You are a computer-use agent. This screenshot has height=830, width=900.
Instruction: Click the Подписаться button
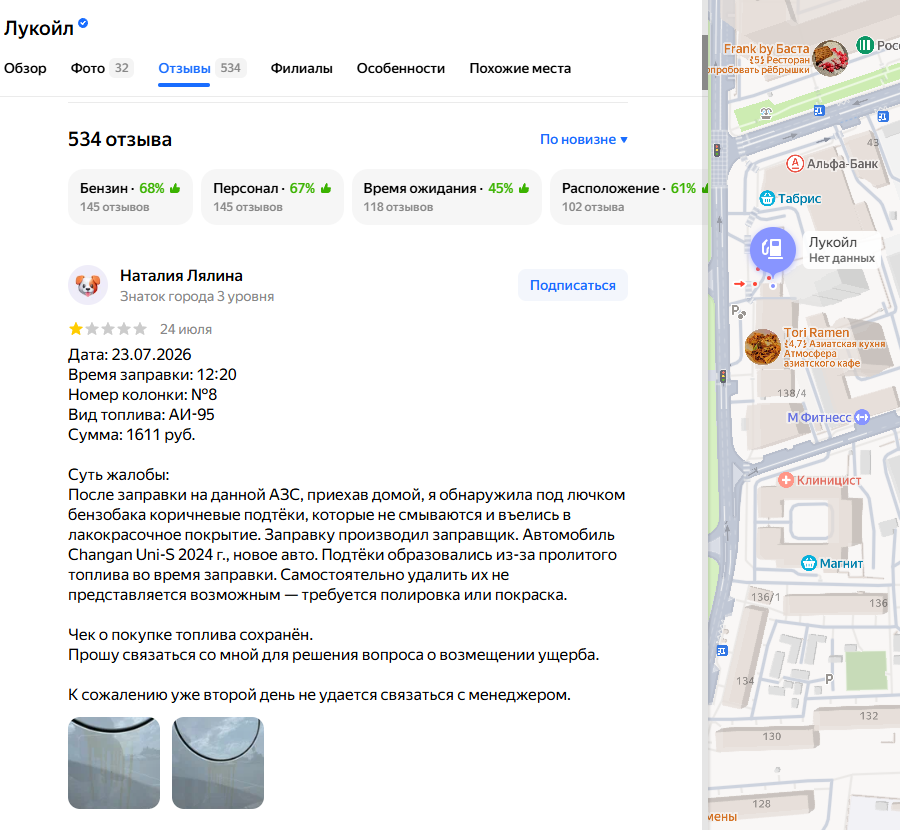(x=572, y=285)
